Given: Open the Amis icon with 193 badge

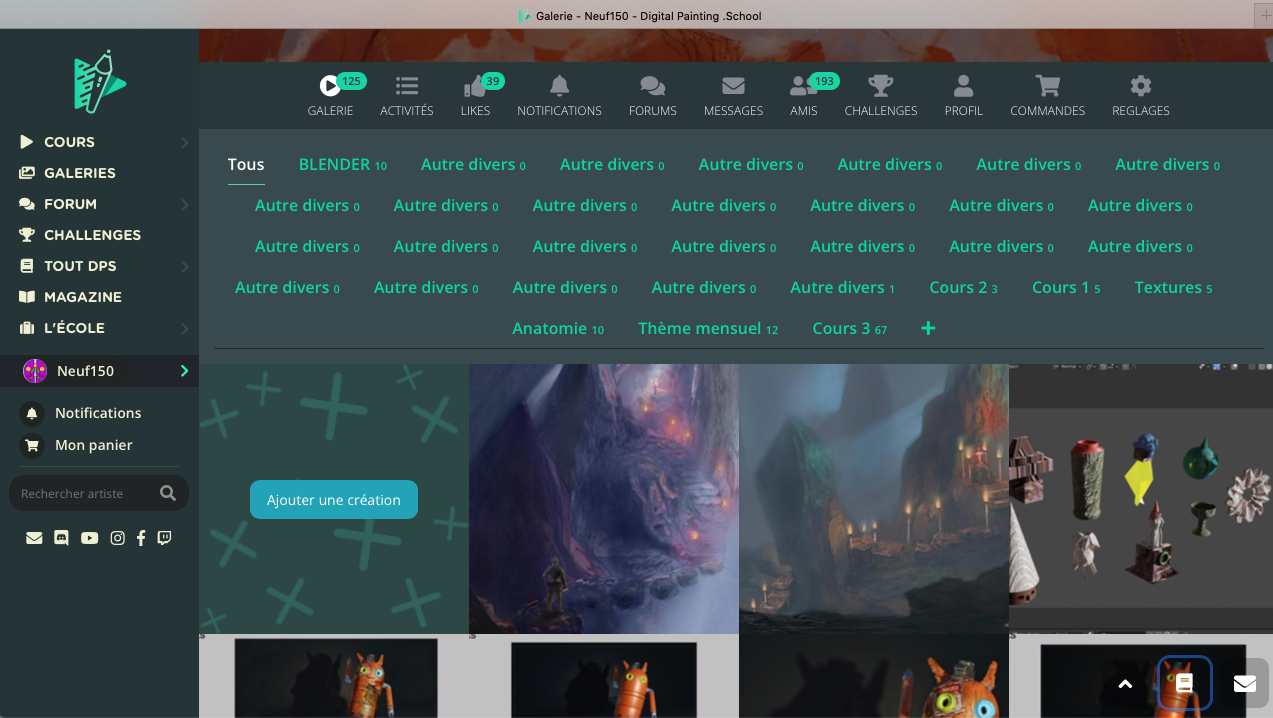Looking at the screenshot, I should pos(802,87).
